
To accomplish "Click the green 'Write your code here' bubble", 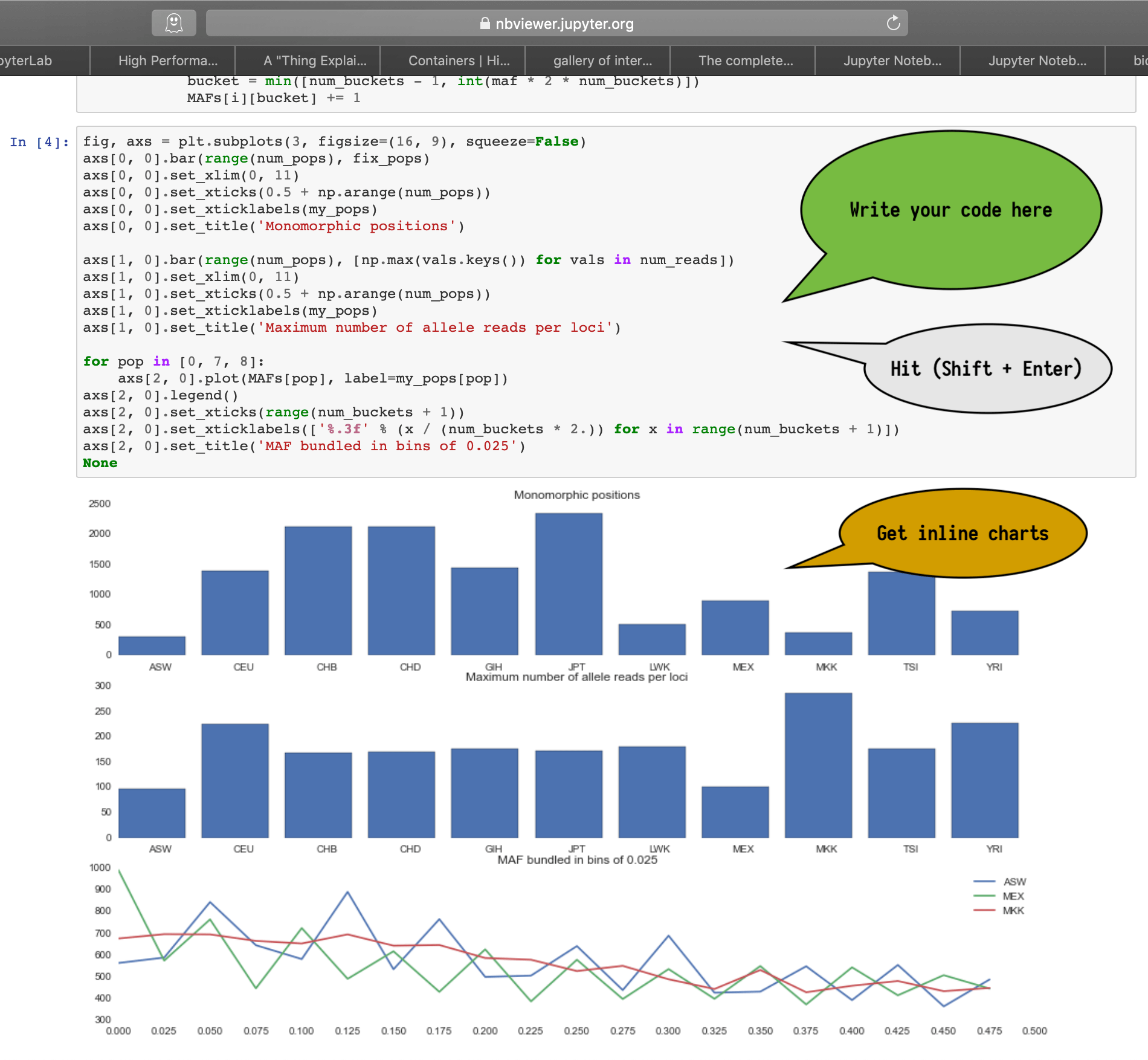I will 950,210.
